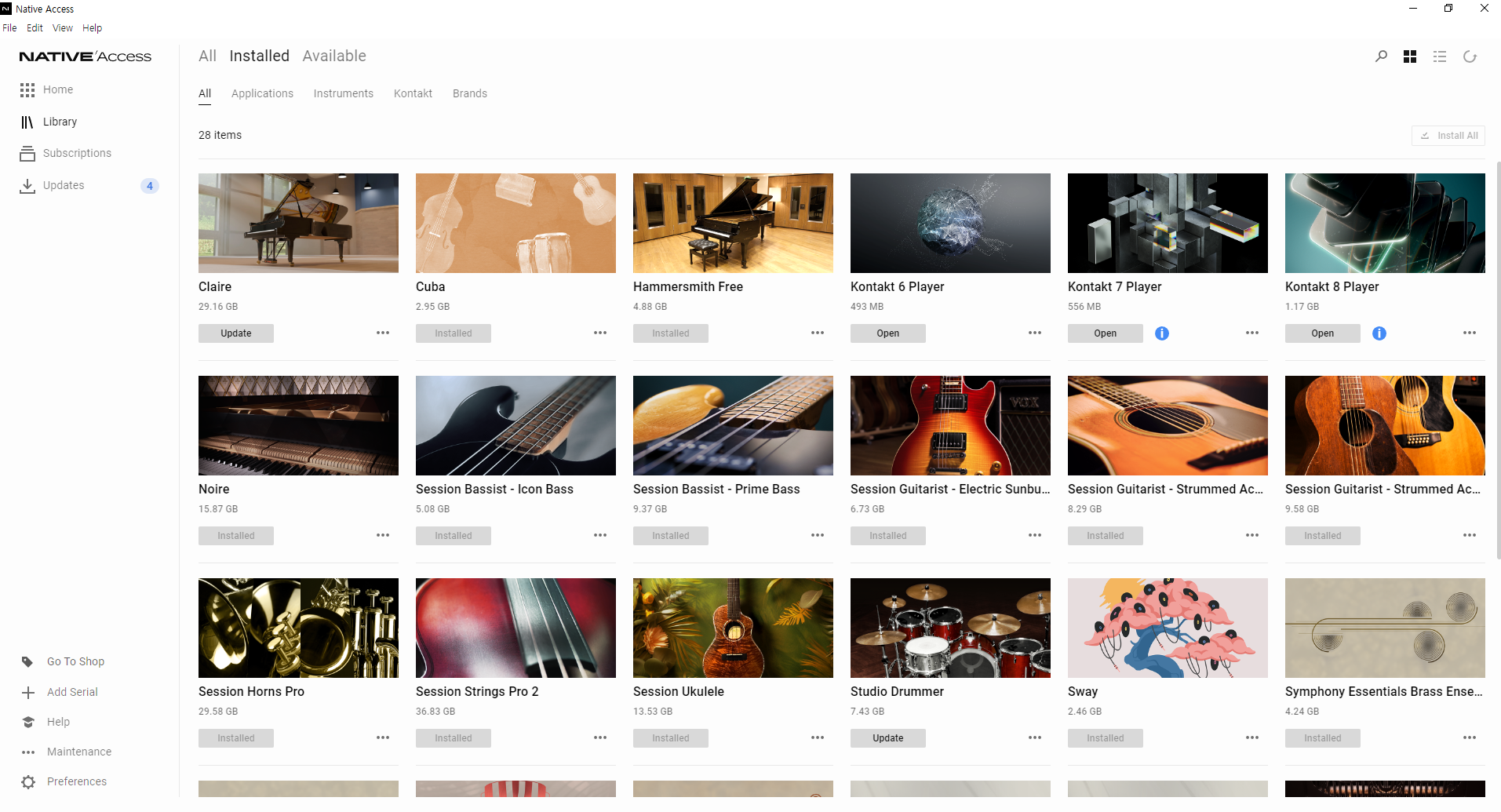Filter by Brands category
The height and width of the screenshot is (812, 1501).
tap(470, 93)
